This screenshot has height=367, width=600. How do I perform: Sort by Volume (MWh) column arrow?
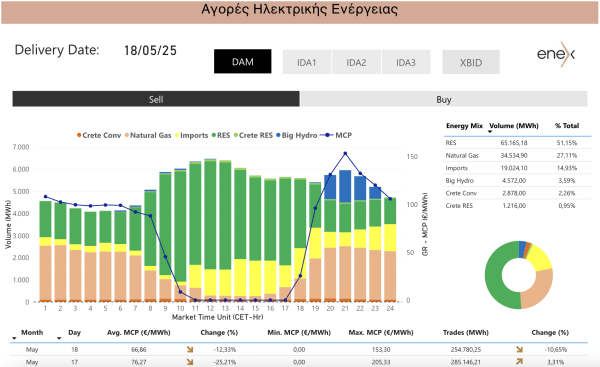[x=490, y=132]
